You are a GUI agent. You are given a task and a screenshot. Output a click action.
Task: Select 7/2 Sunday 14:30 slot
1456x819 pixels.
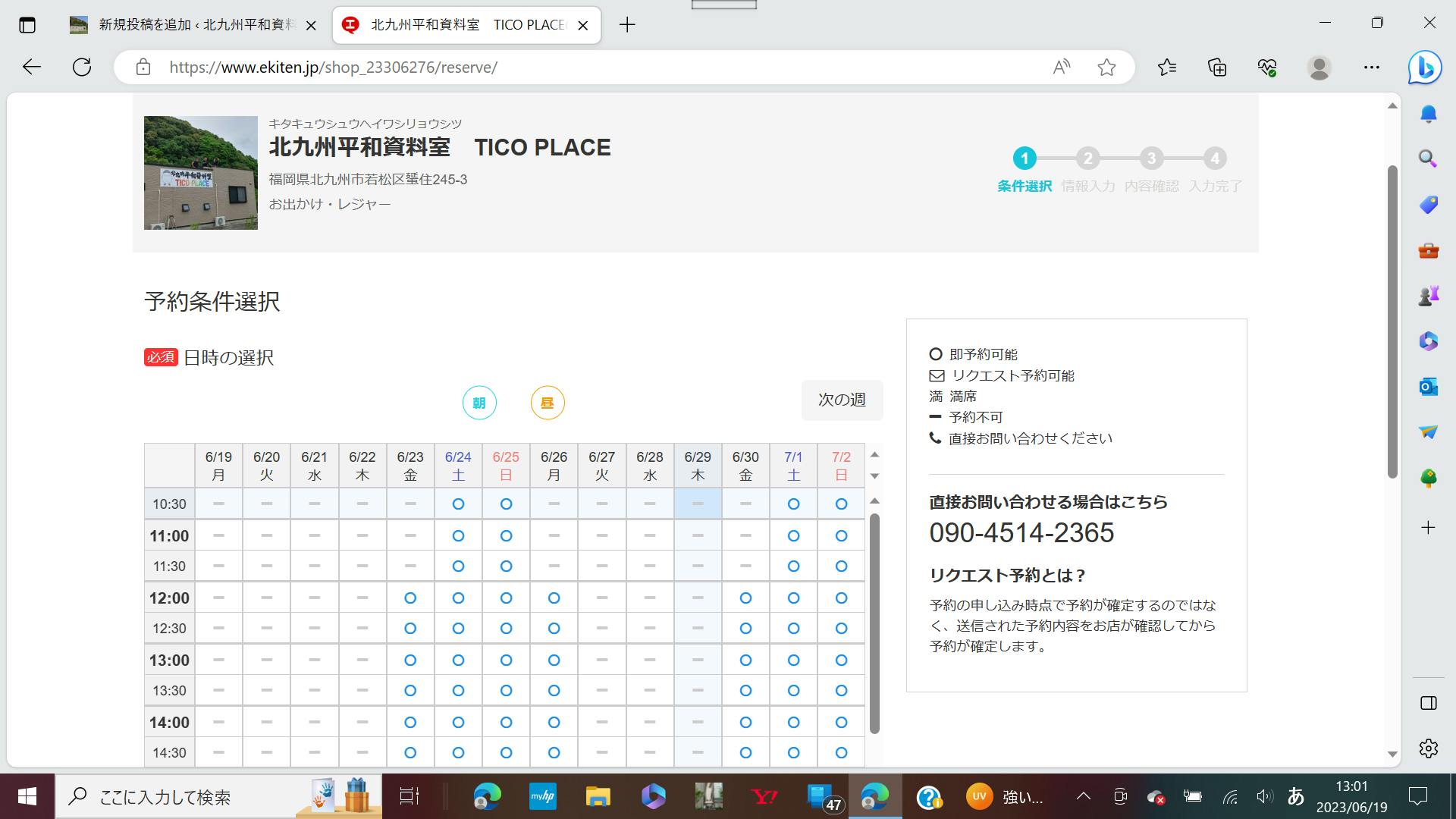pos(841,753)
